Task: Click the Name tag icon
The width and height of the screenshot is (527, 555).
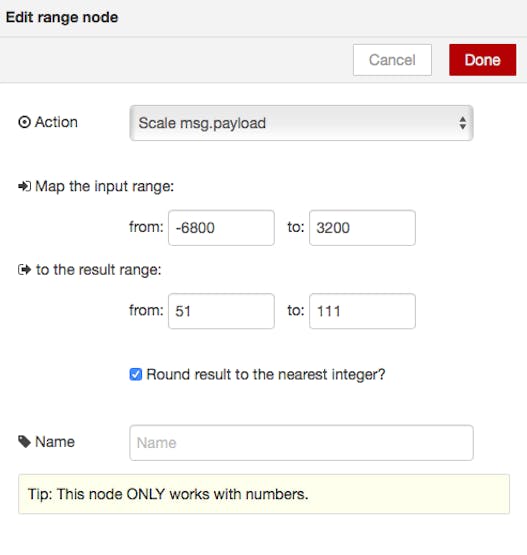Action: [x=24, y=442]
